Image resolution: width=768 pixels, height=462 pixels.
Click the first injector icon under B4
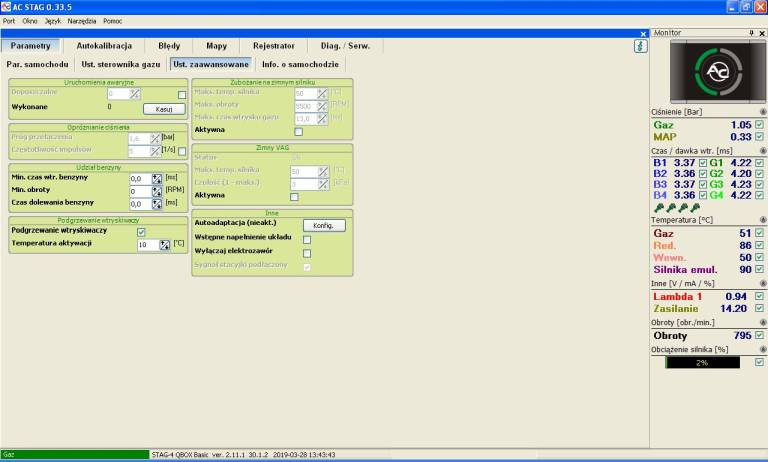click(659, 208)
